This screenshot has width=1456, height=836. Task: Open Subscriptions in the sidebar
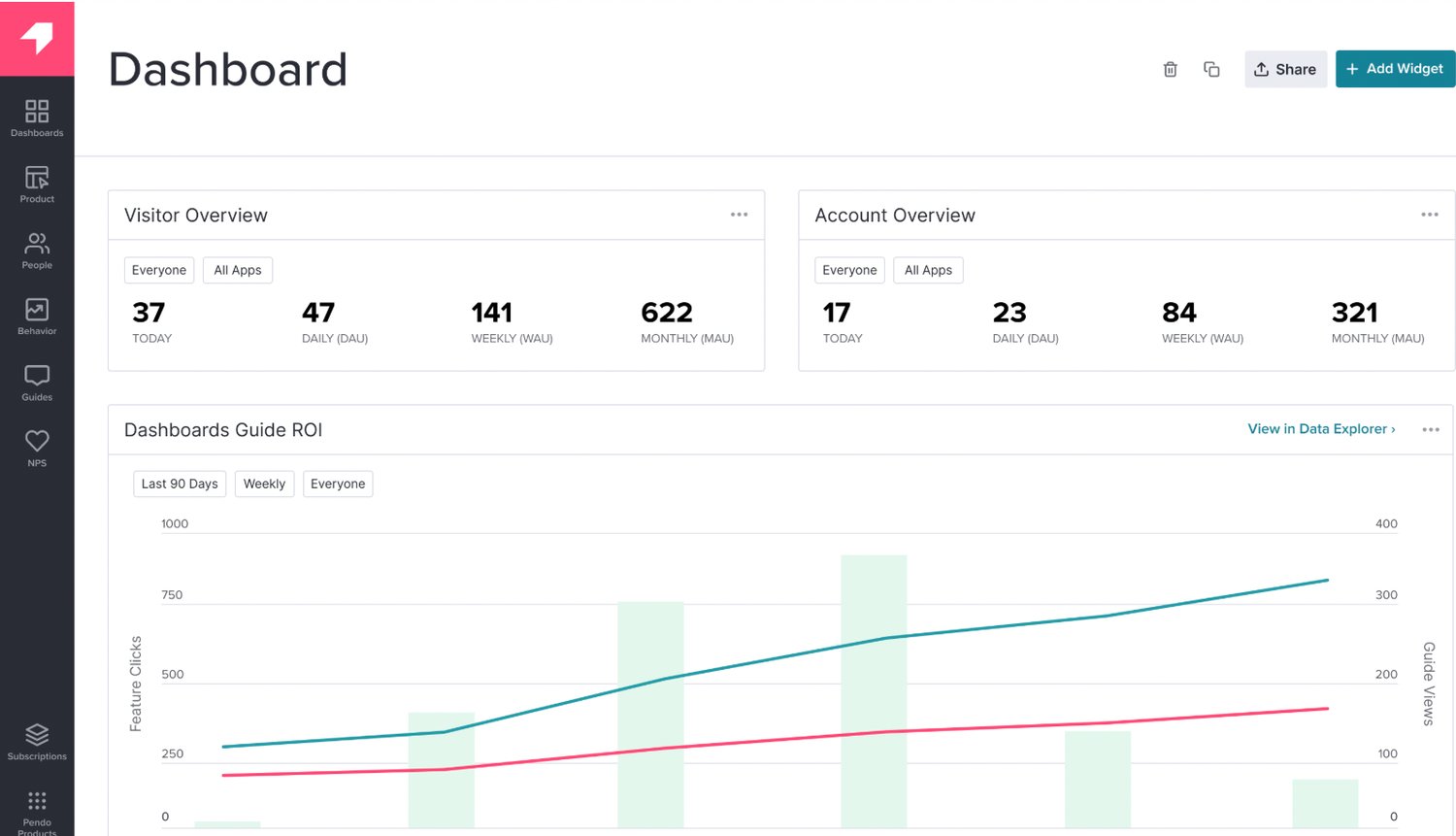tap(37, 742)
